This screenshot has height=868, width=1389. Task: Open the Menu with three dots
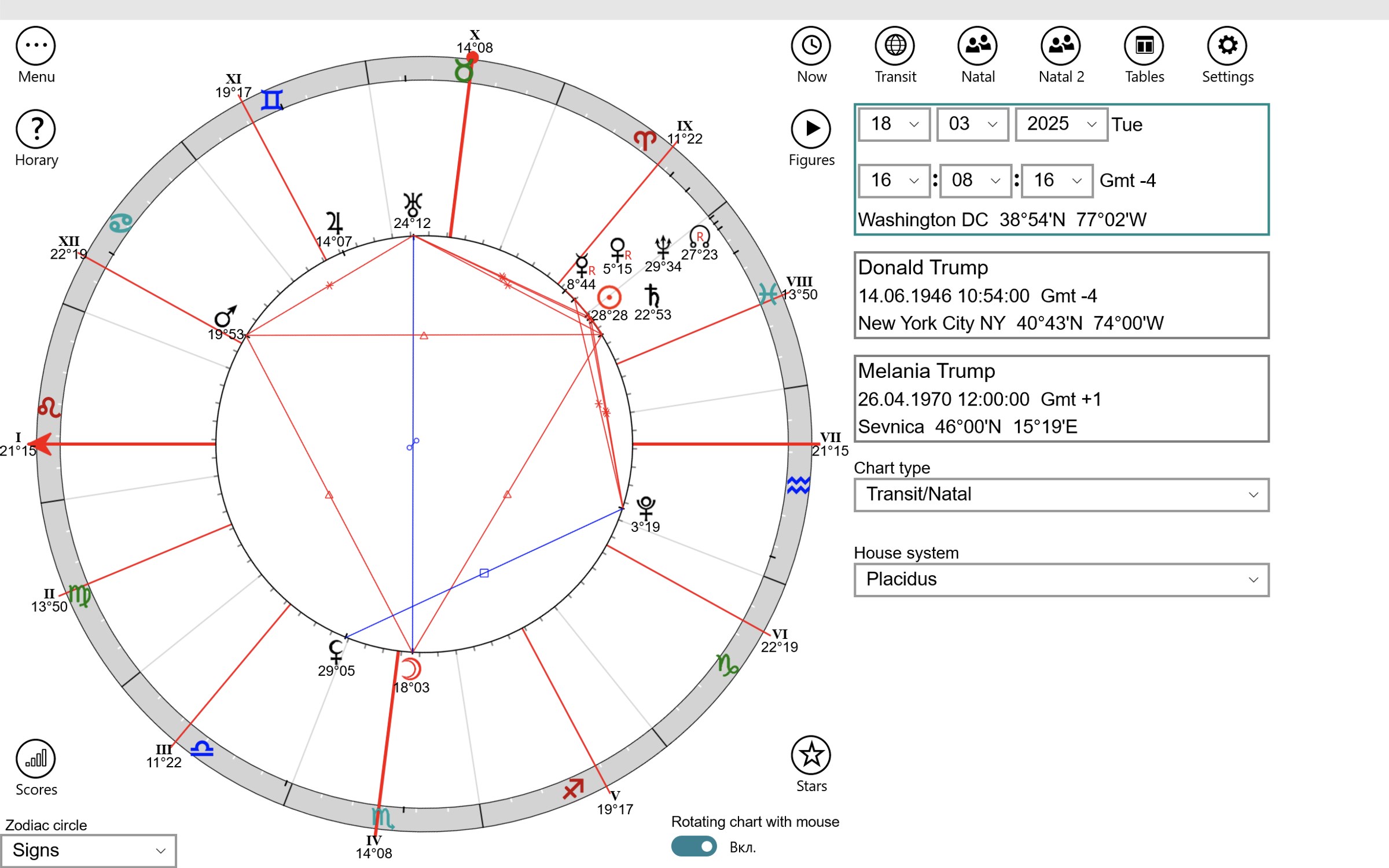pos(36,45)
